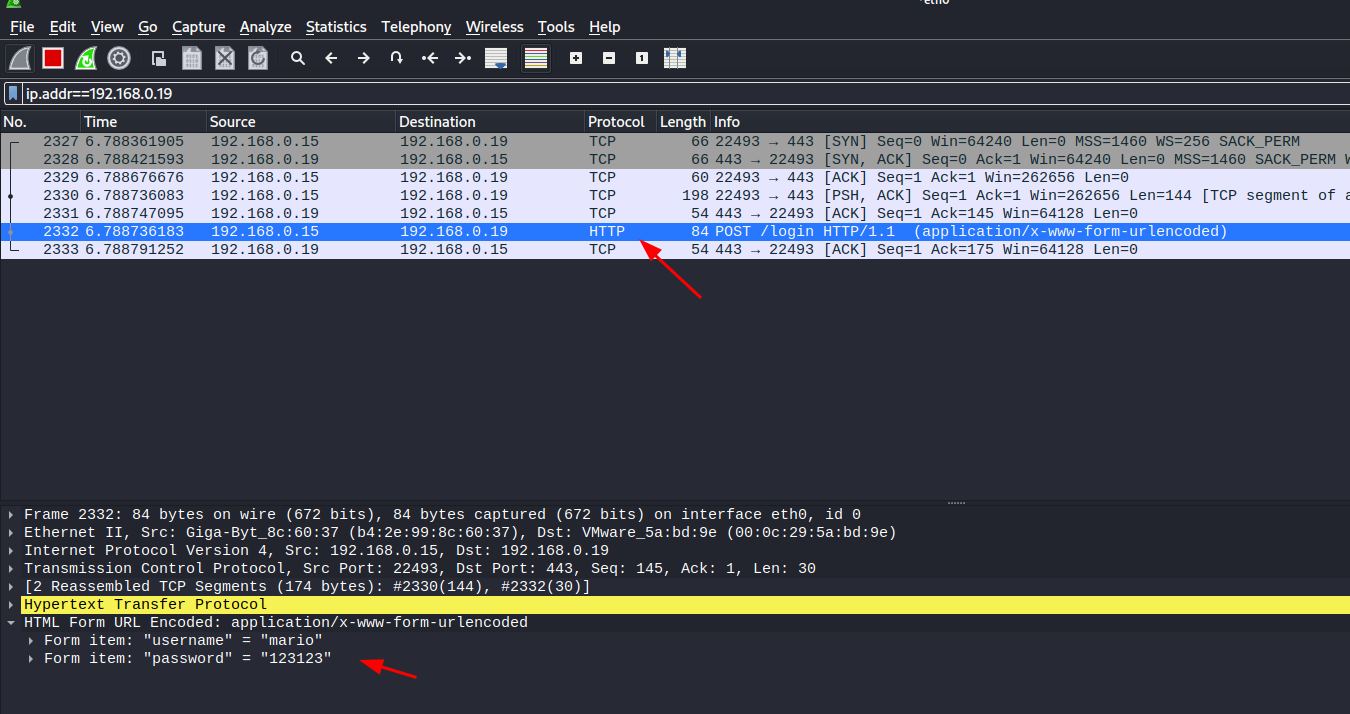Sort by the Protocol column header
This screenshot has width=1350, height=714.
pos(620,122)
